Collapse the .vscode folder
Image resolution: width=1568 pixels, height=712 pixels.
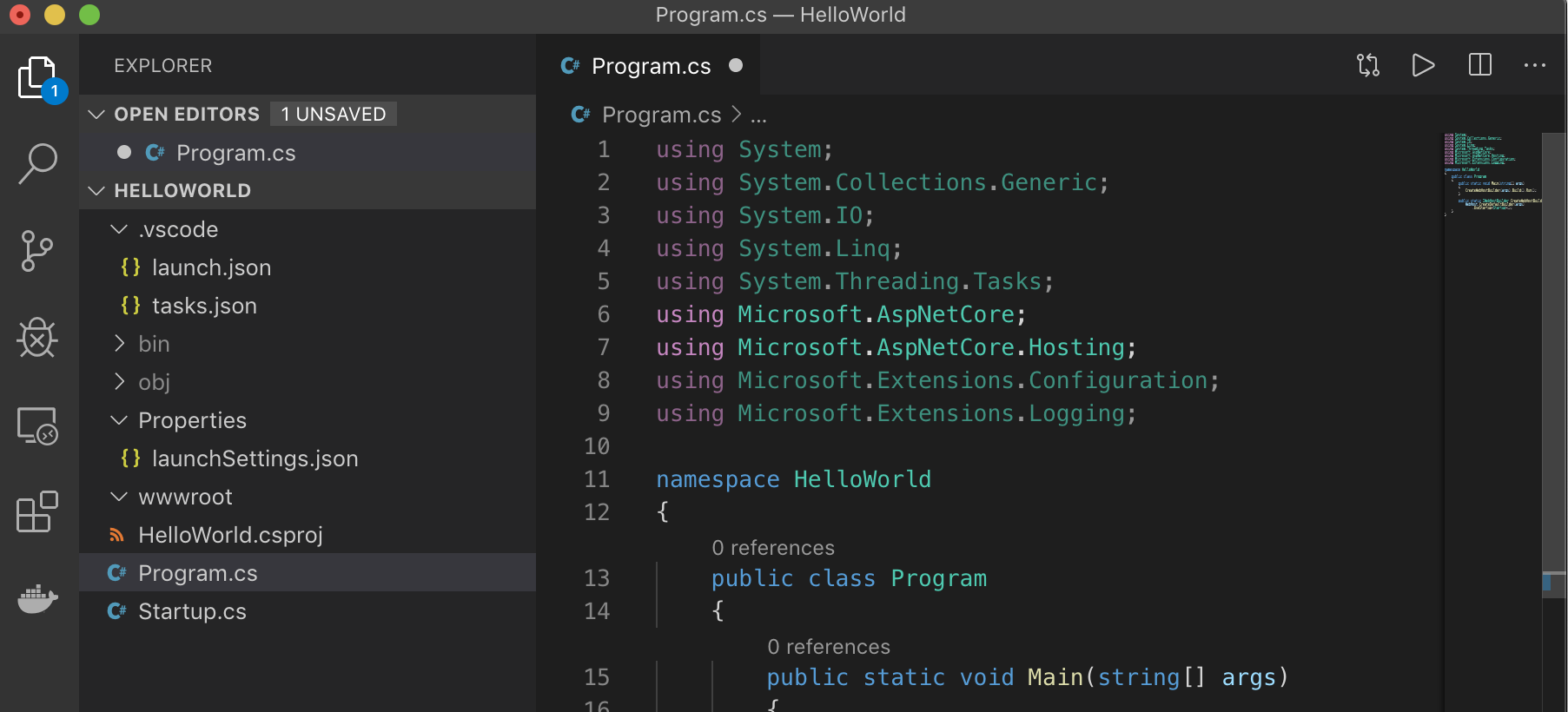(x=119, y=229)
